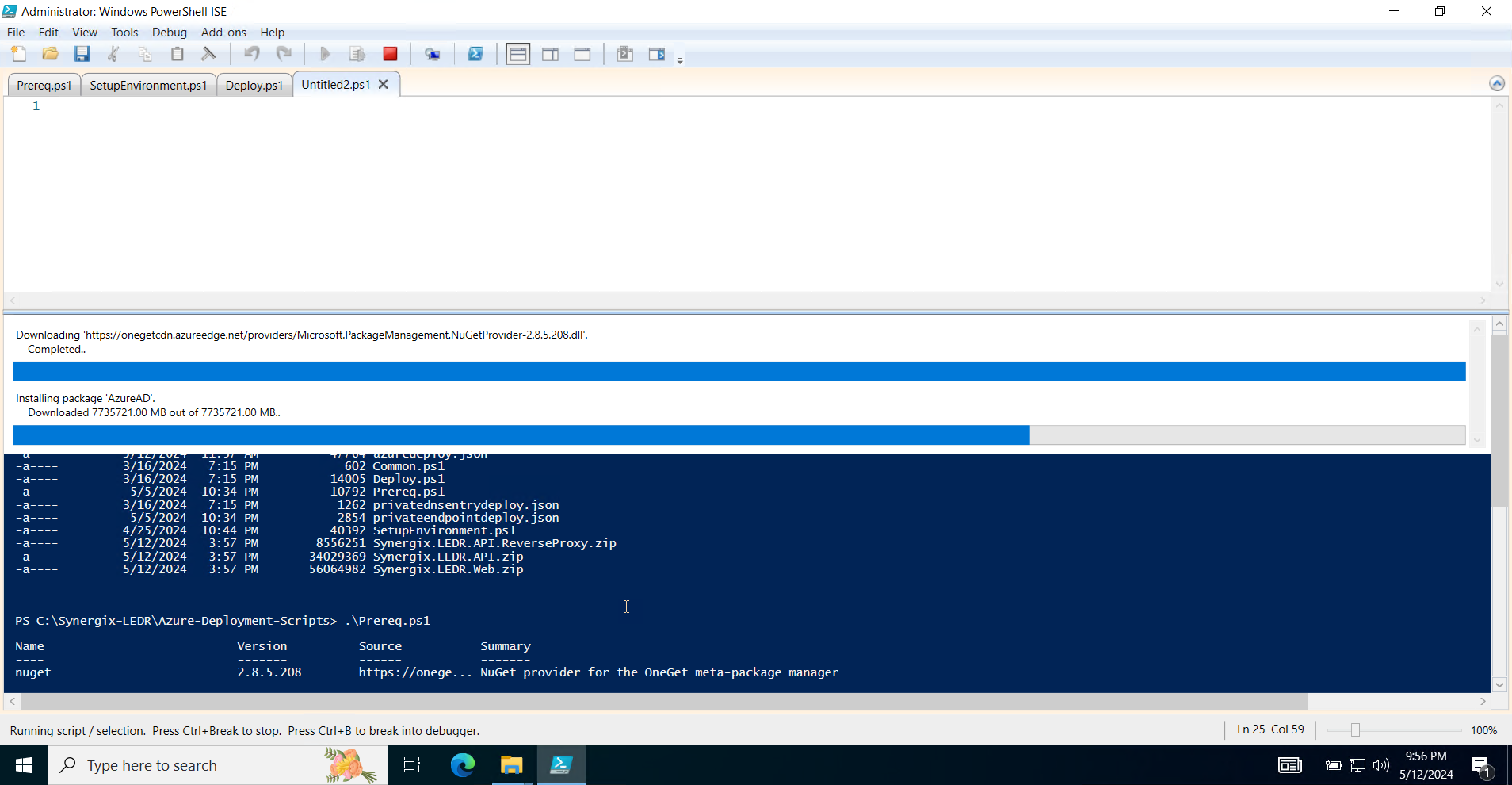Stop the running script with red square
The height and width of the screenshot is (785, 1512).
(390, 54)
